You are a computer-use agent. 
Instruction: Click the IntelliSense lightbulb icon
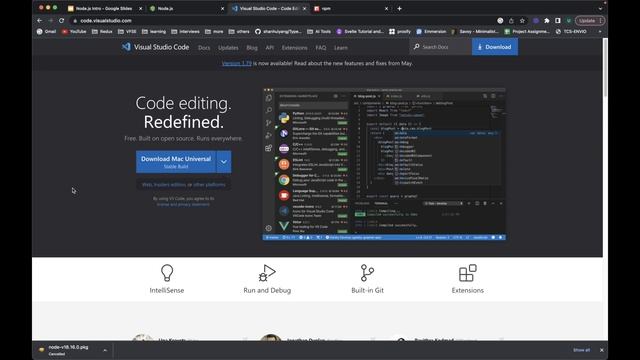167,273
